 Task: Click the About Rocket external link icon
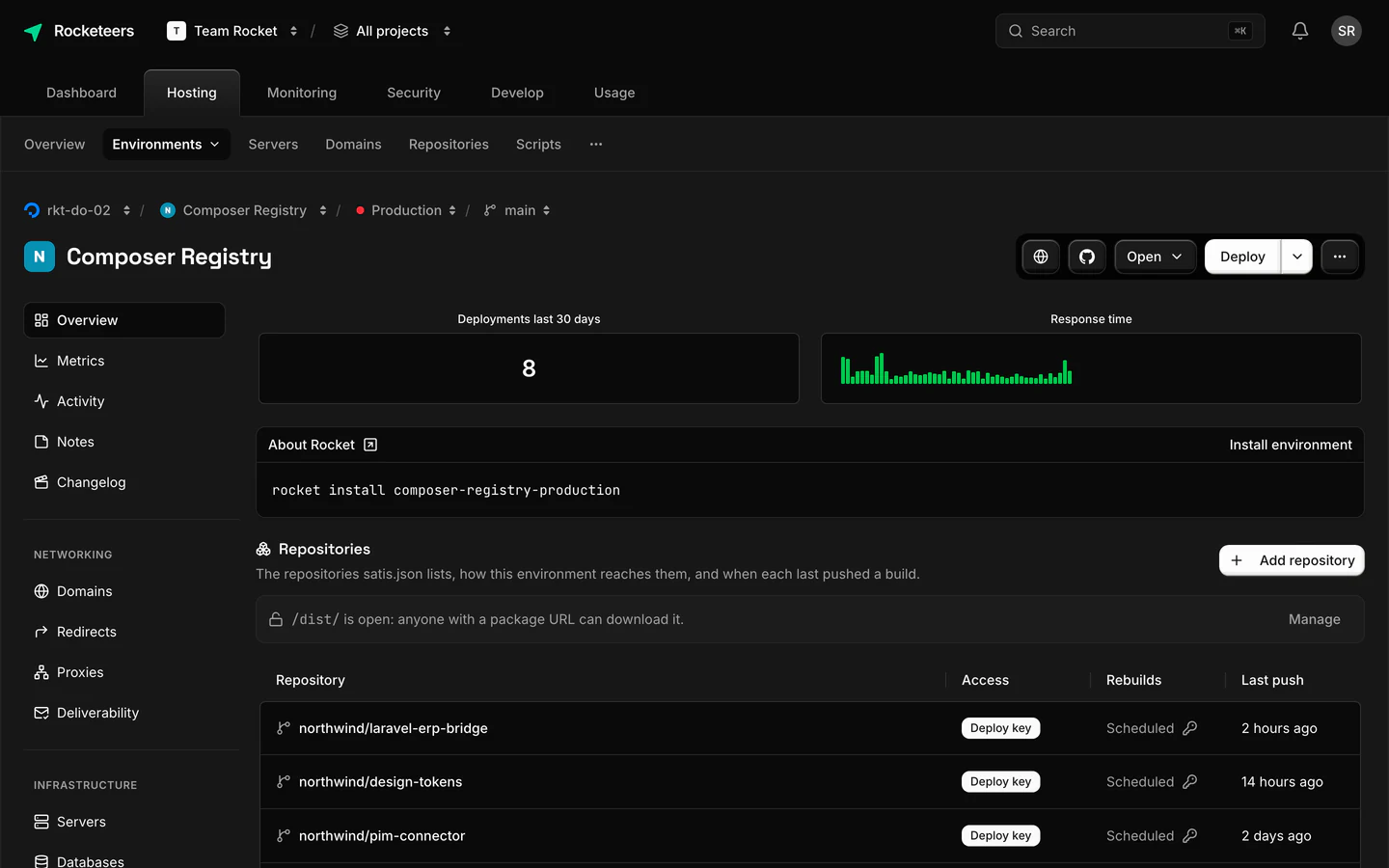pos(370,445)
